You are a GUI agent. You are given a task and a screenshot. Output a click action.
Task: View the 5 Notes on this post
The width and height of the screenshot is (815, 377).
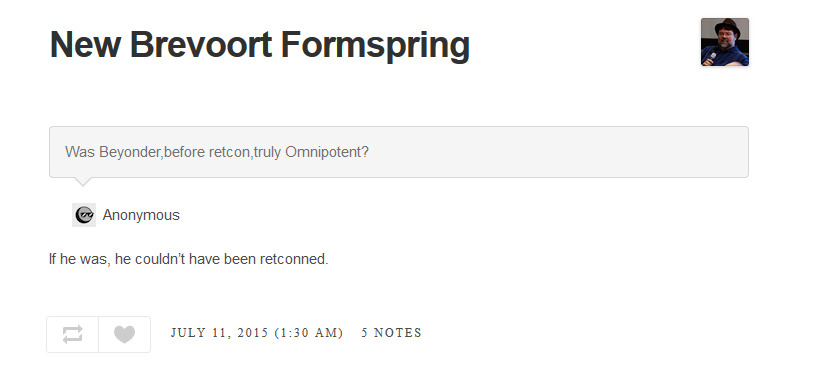[391, 333]
